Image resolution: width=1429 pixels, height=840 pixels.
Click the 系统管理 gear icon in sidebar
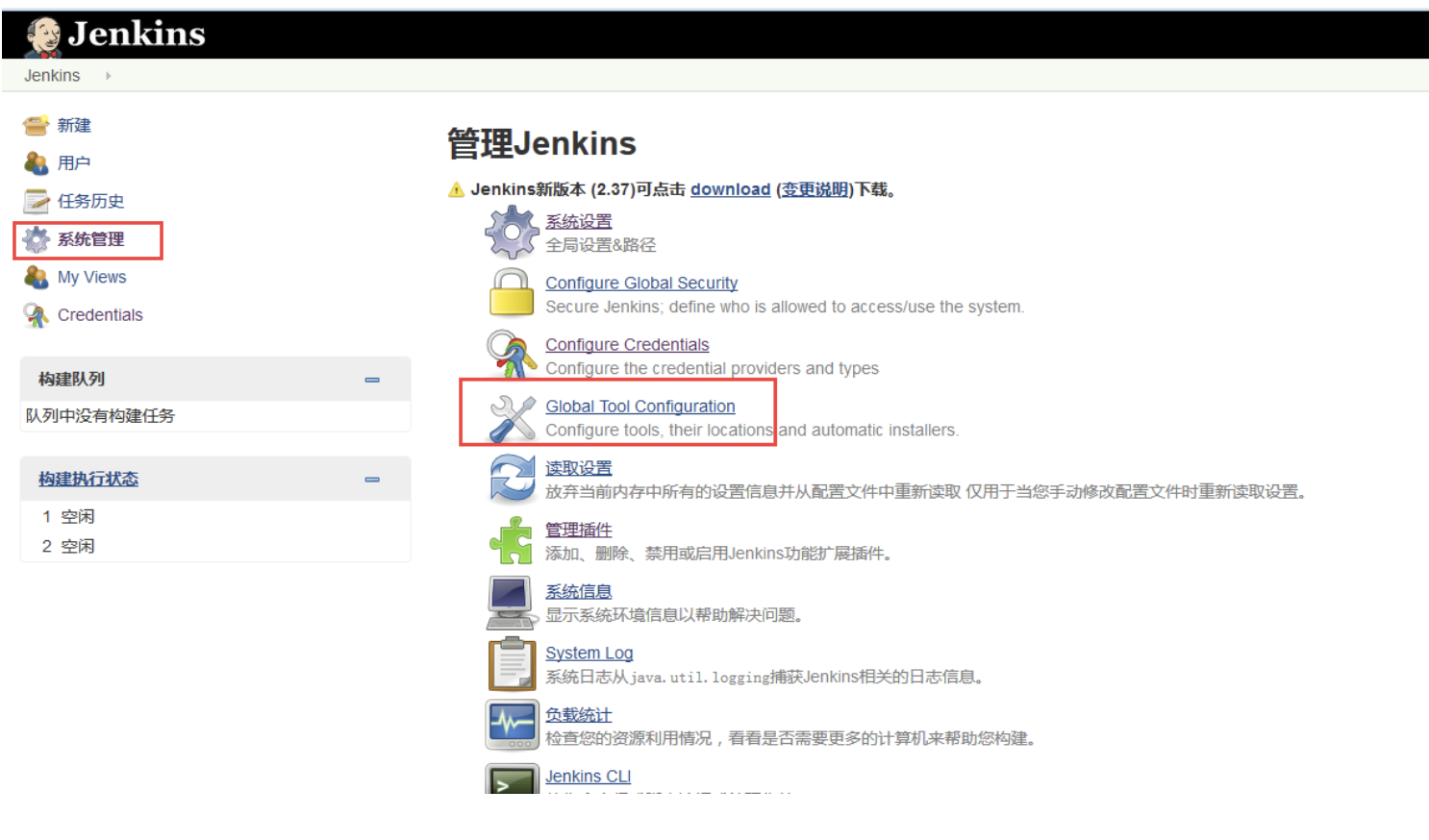[x=36, y=239]
